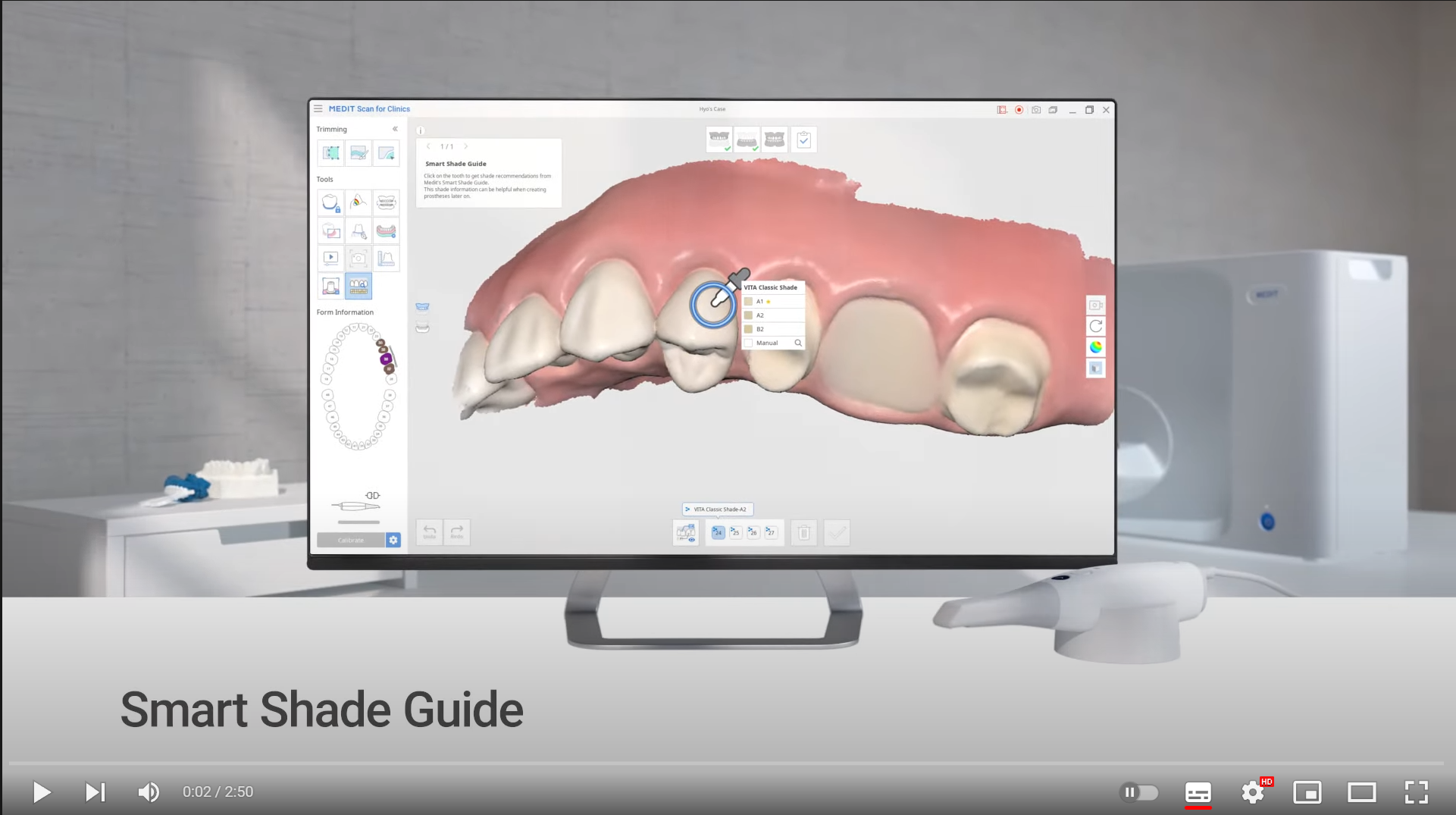Reset the view with the circular arrow icon
The width and height of the screenshot is (1456, 815).
point(1096,326)
